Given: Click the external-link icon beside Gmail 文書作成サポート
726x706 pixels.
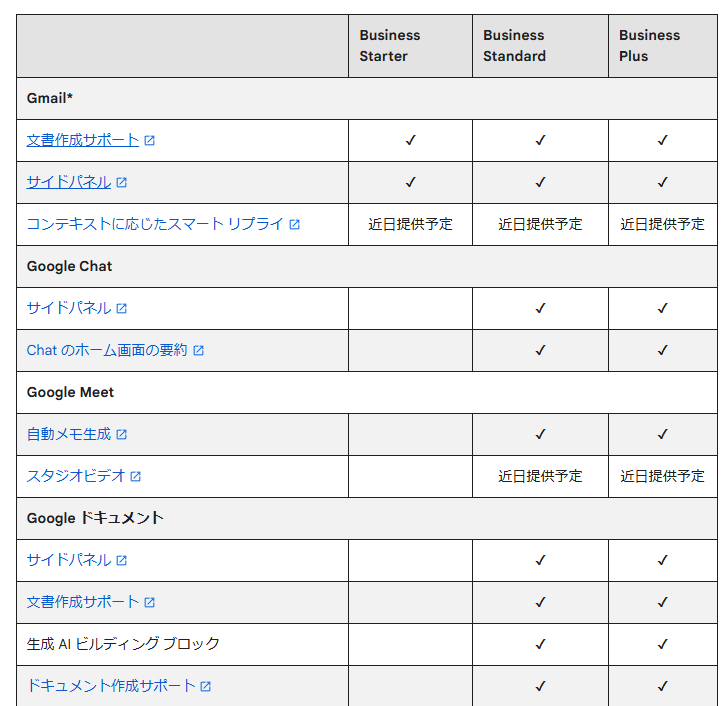Looking at the screenshot, I should coord(150,140).
